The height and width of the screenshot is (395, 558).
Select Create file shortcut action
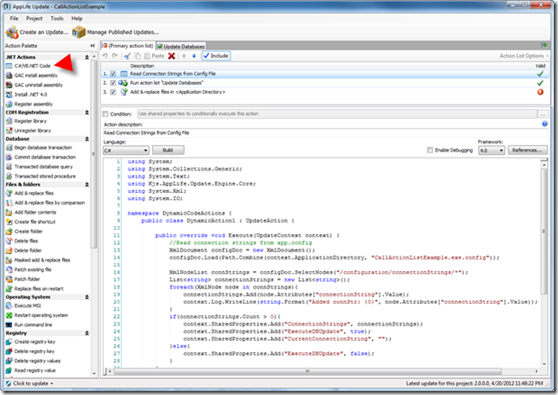[x=31, y=222]
